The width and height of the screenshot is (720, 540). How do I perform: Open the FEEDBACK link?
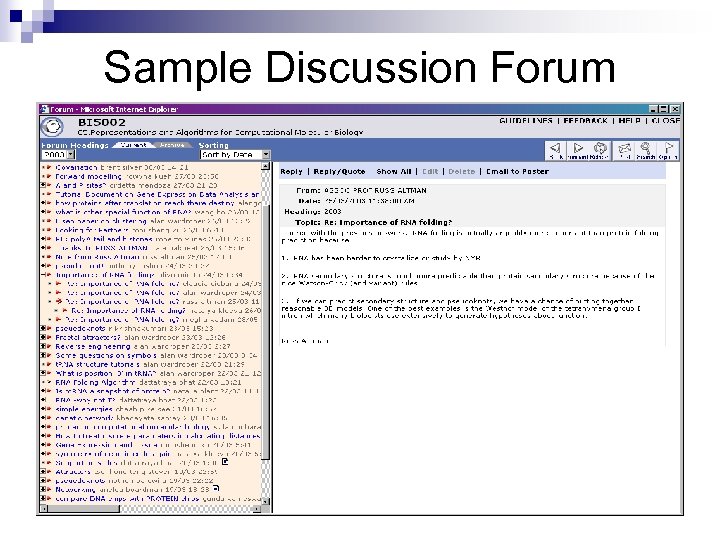[585, 121]
